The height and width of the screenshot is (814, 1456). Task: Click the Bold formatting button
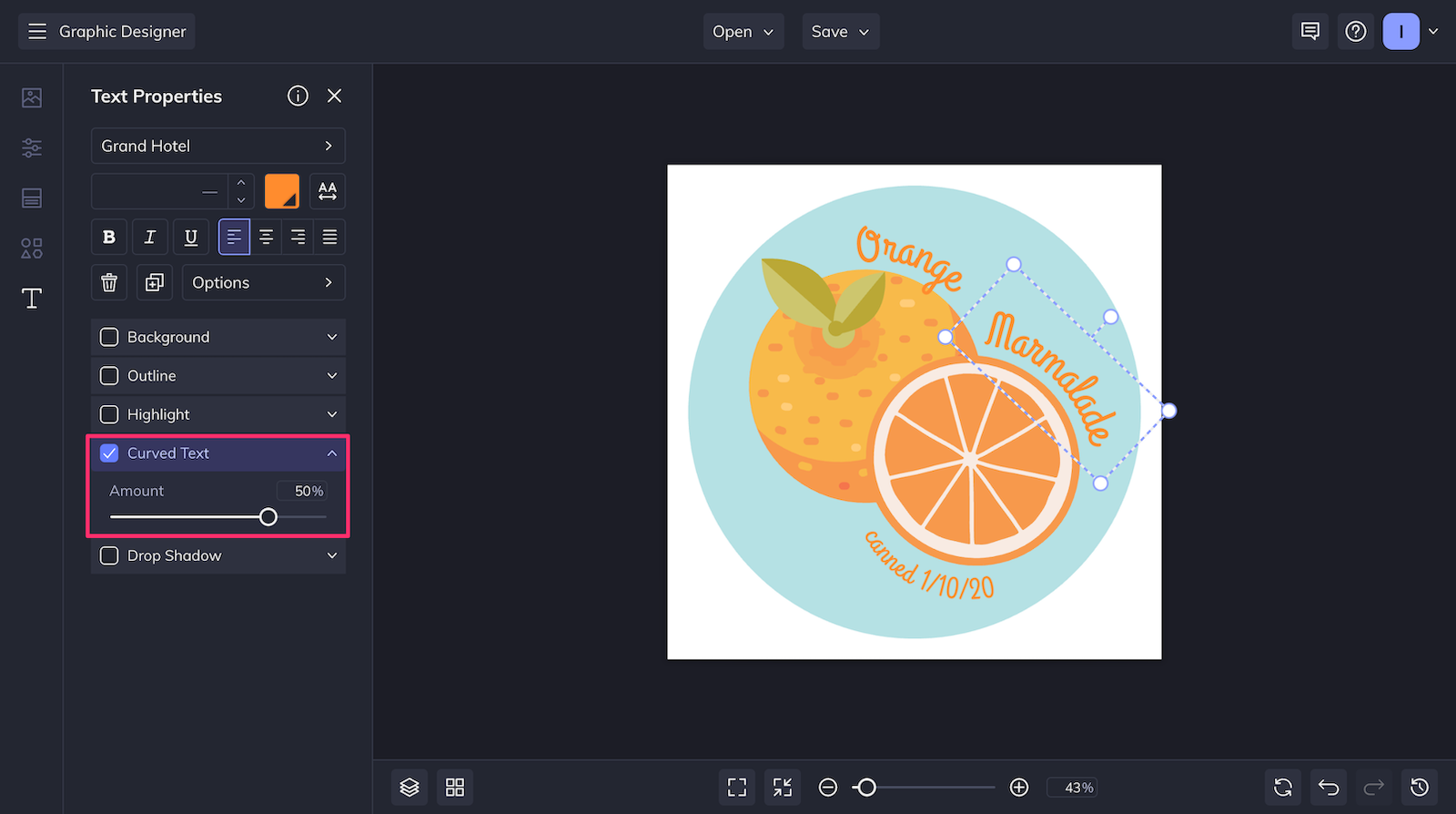coord(109,237)
